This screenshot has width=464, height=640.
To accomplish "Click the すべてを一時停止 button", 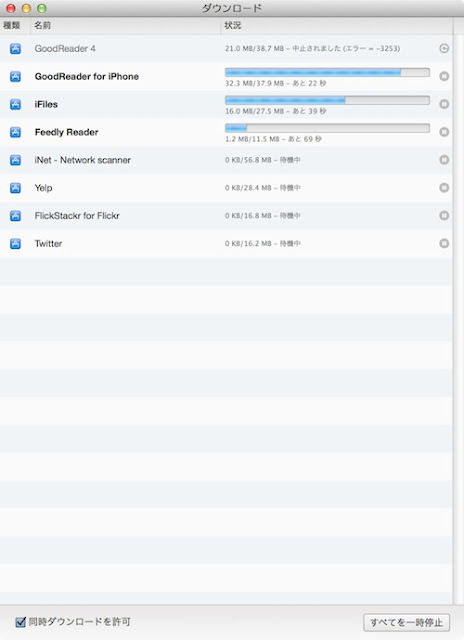I will click(x=406, y=622).
